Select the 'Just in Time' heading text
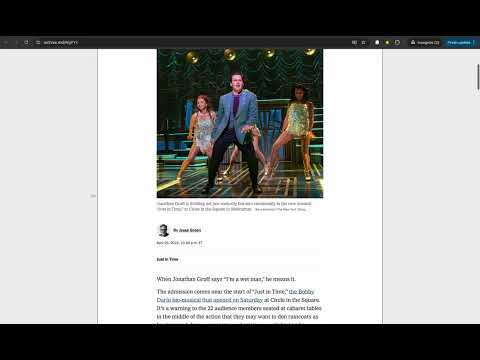Image resolution: width=480 pixels, height=360 pixels. 167,259
